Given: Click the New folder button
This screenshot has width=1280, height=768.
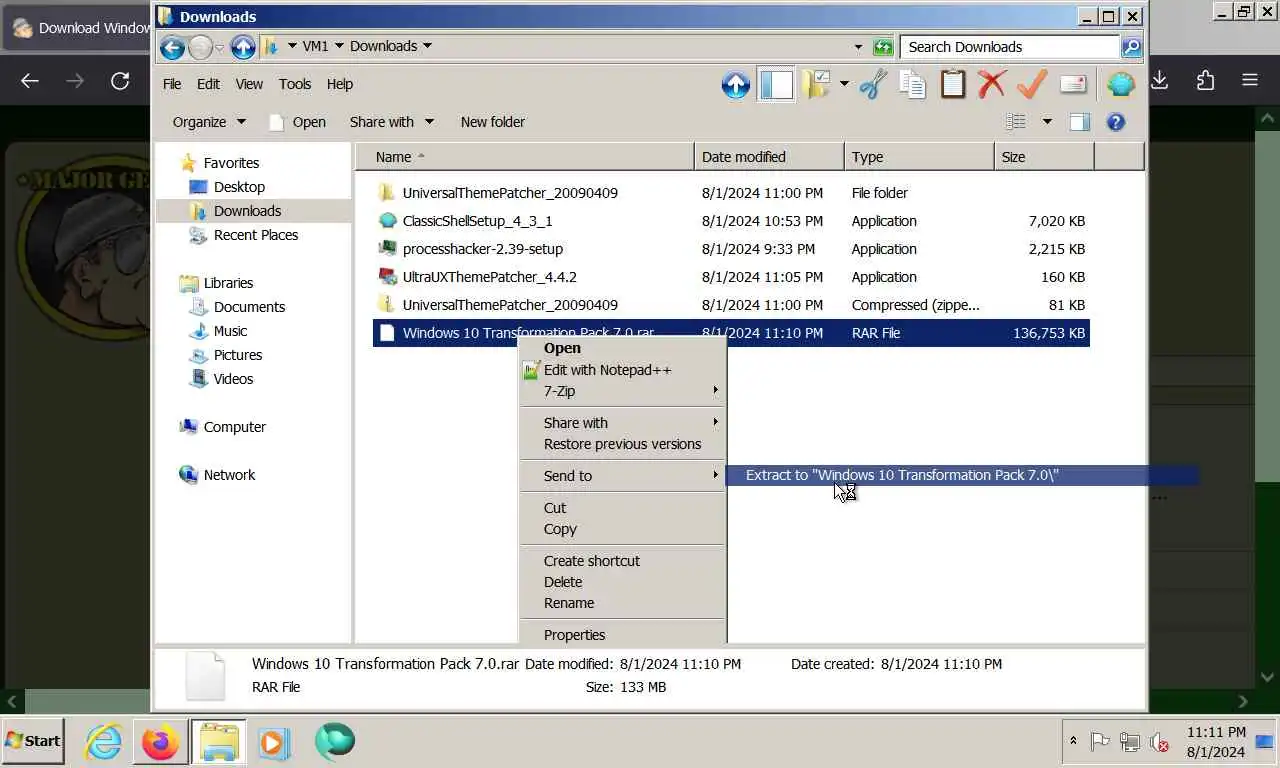Looking at the screenshot, I should click(493, 122).
